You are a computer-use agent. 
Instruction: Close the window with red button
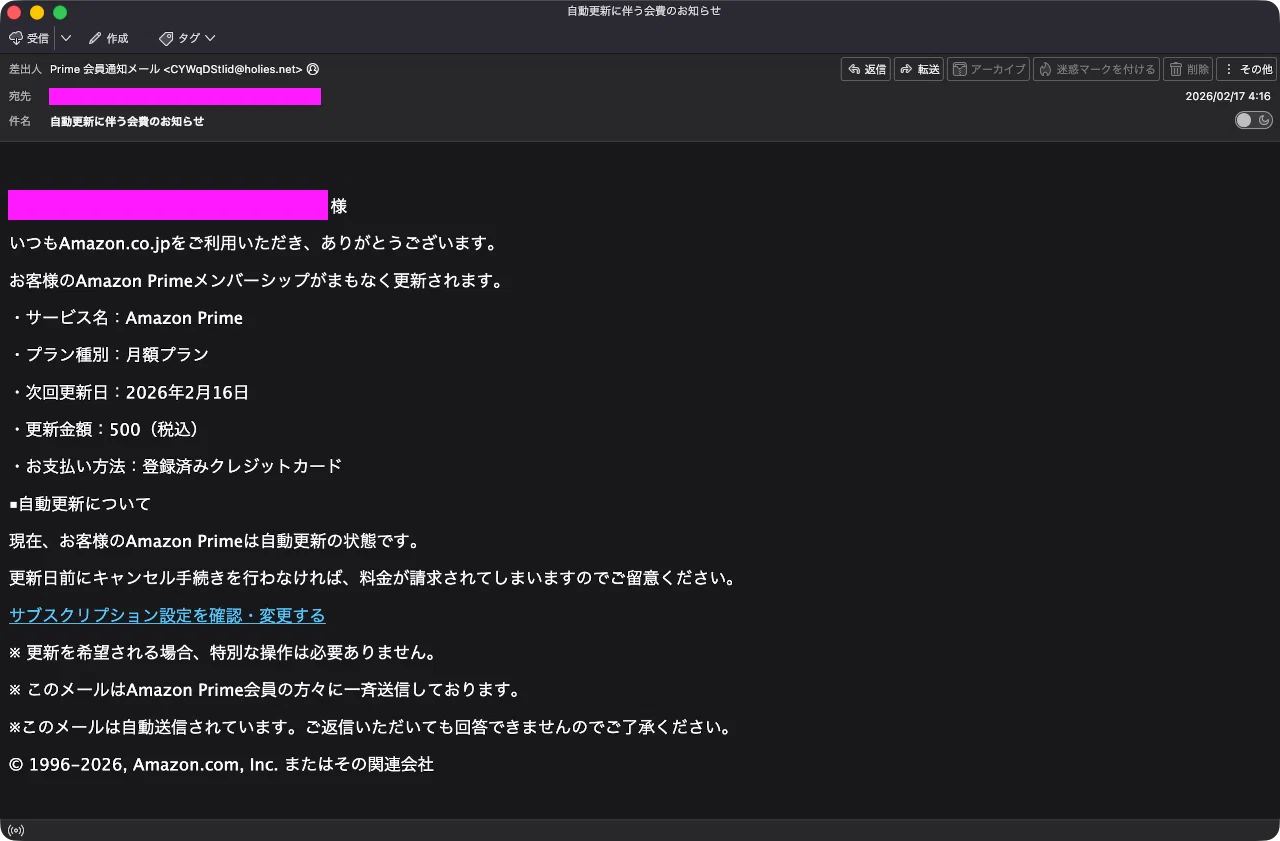14,12
